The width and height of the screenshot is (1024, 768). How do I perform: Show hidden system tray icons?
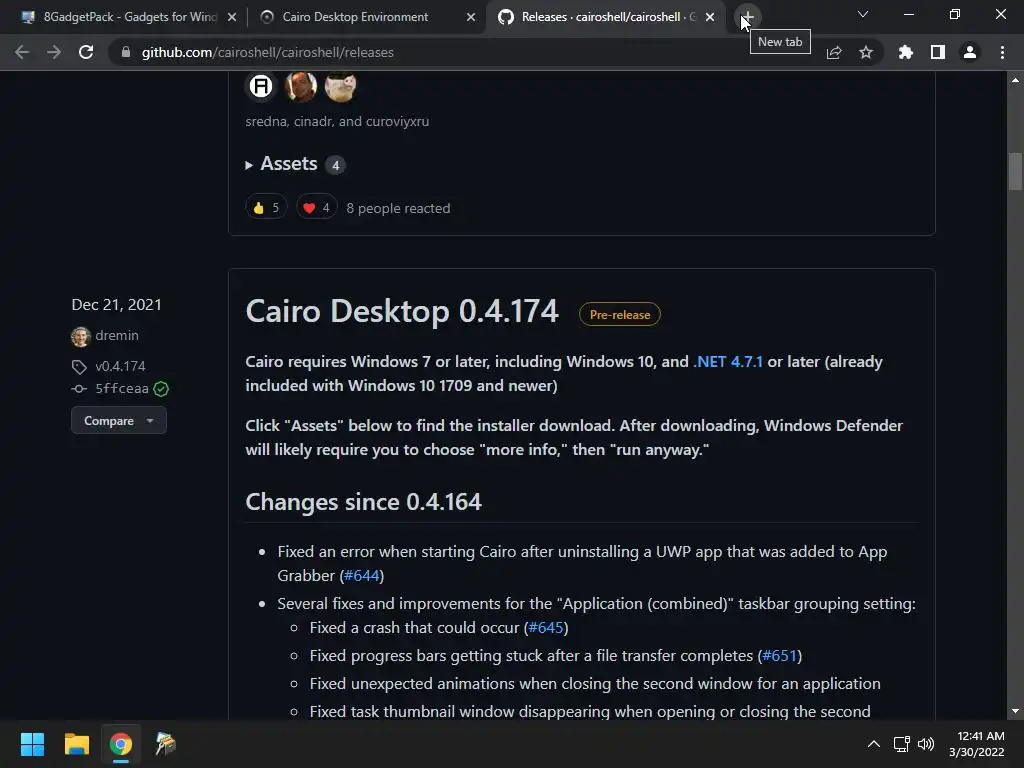point(873,744)
